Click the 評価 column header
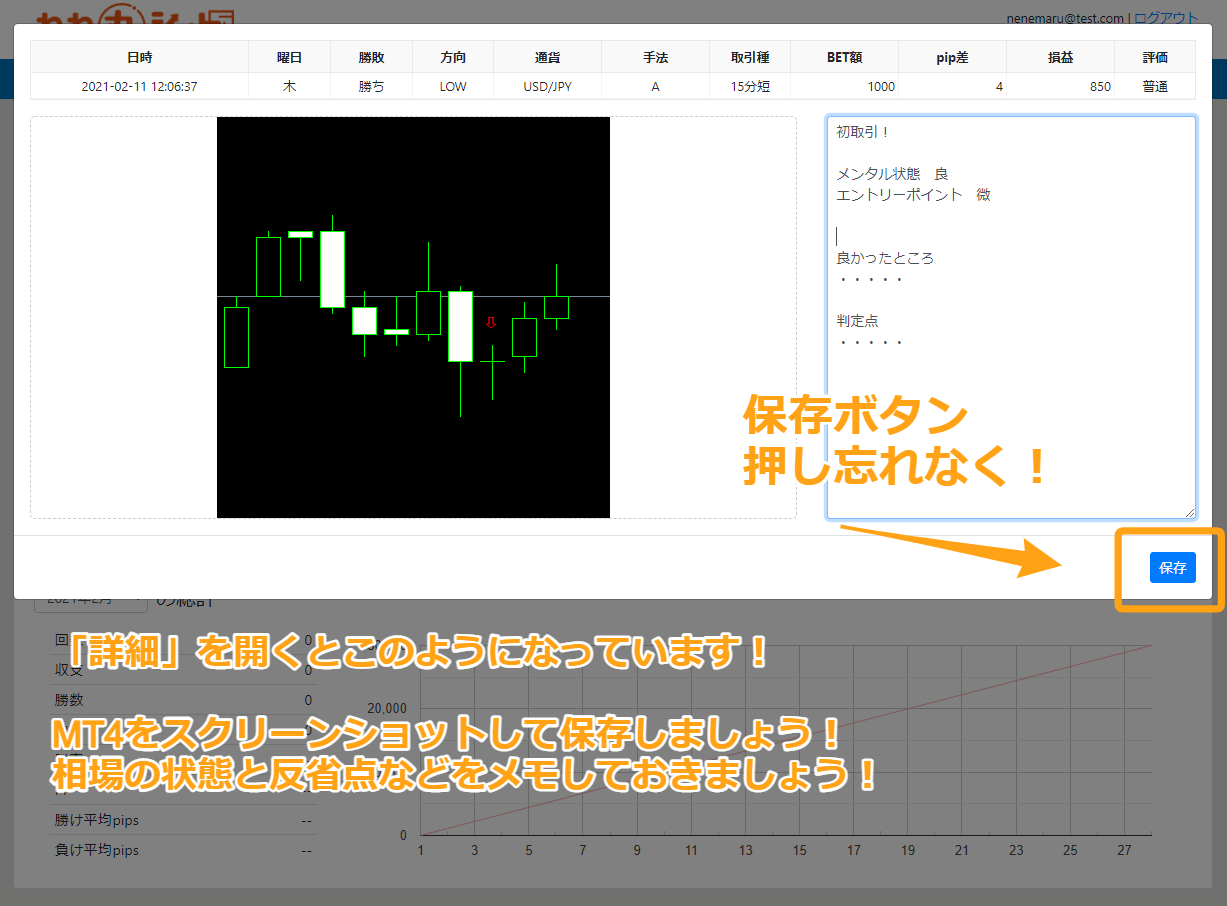The height and width of the screenshot is (906, 1227). (x=1155, y=57)
